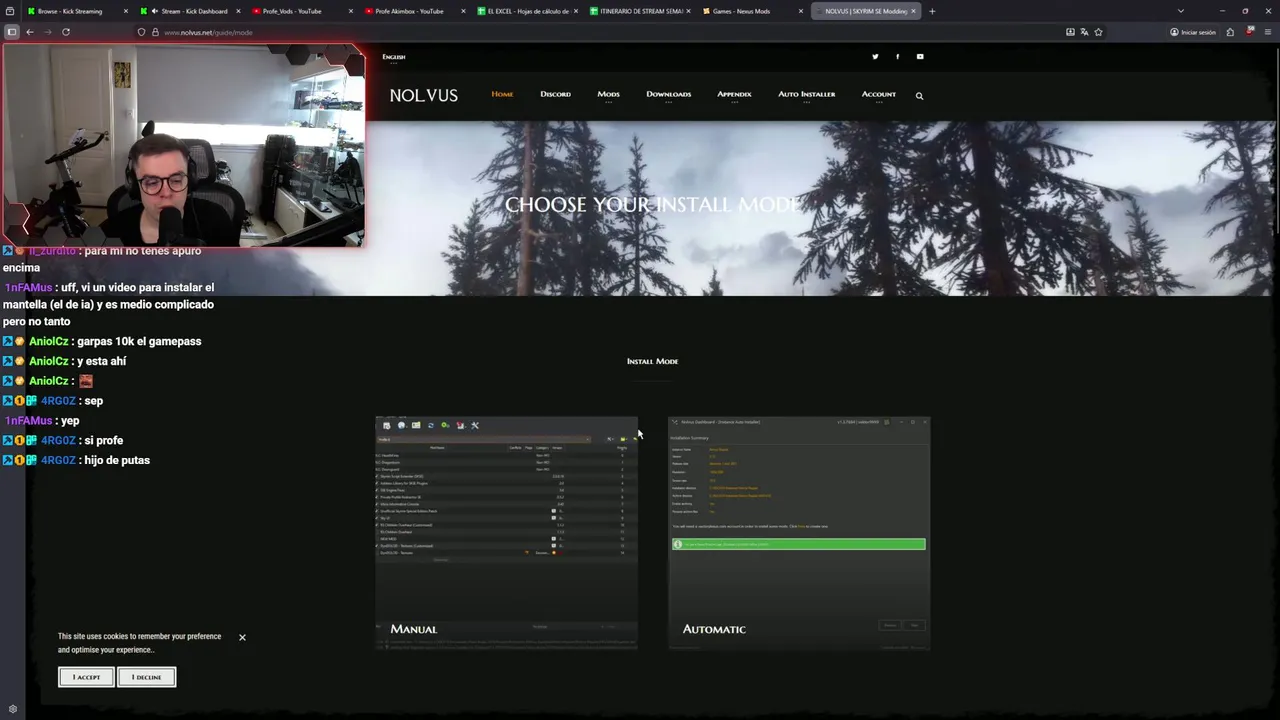The image size is (1280, 720).
Task: Bookmark this page with the star icon
Action: tap(1098, 32)
